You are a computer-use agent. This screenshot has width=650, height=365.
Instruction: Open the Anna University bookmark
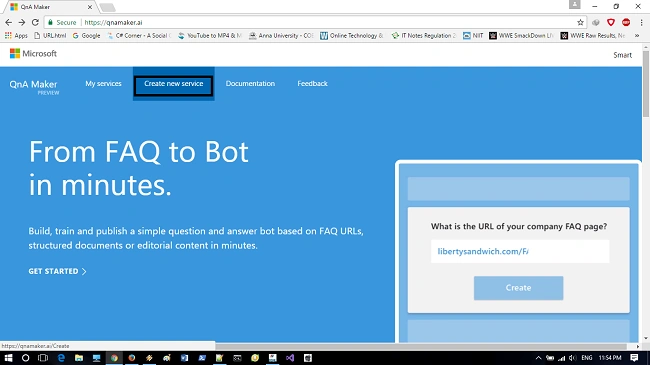(x=281, y=36)
